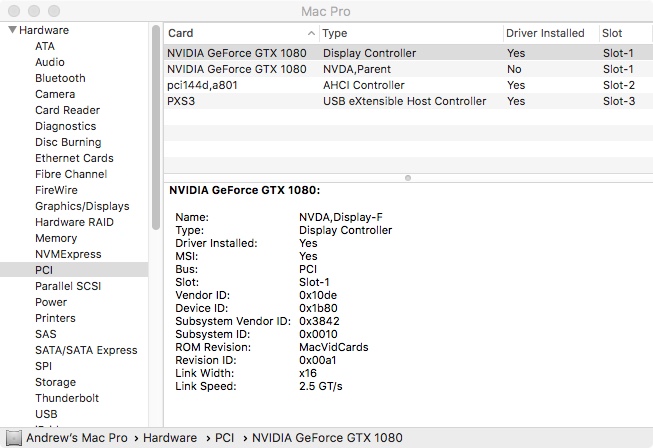Select Storage in the sidebar
Viewport: 653px width, 448px height.
(55, 382)
